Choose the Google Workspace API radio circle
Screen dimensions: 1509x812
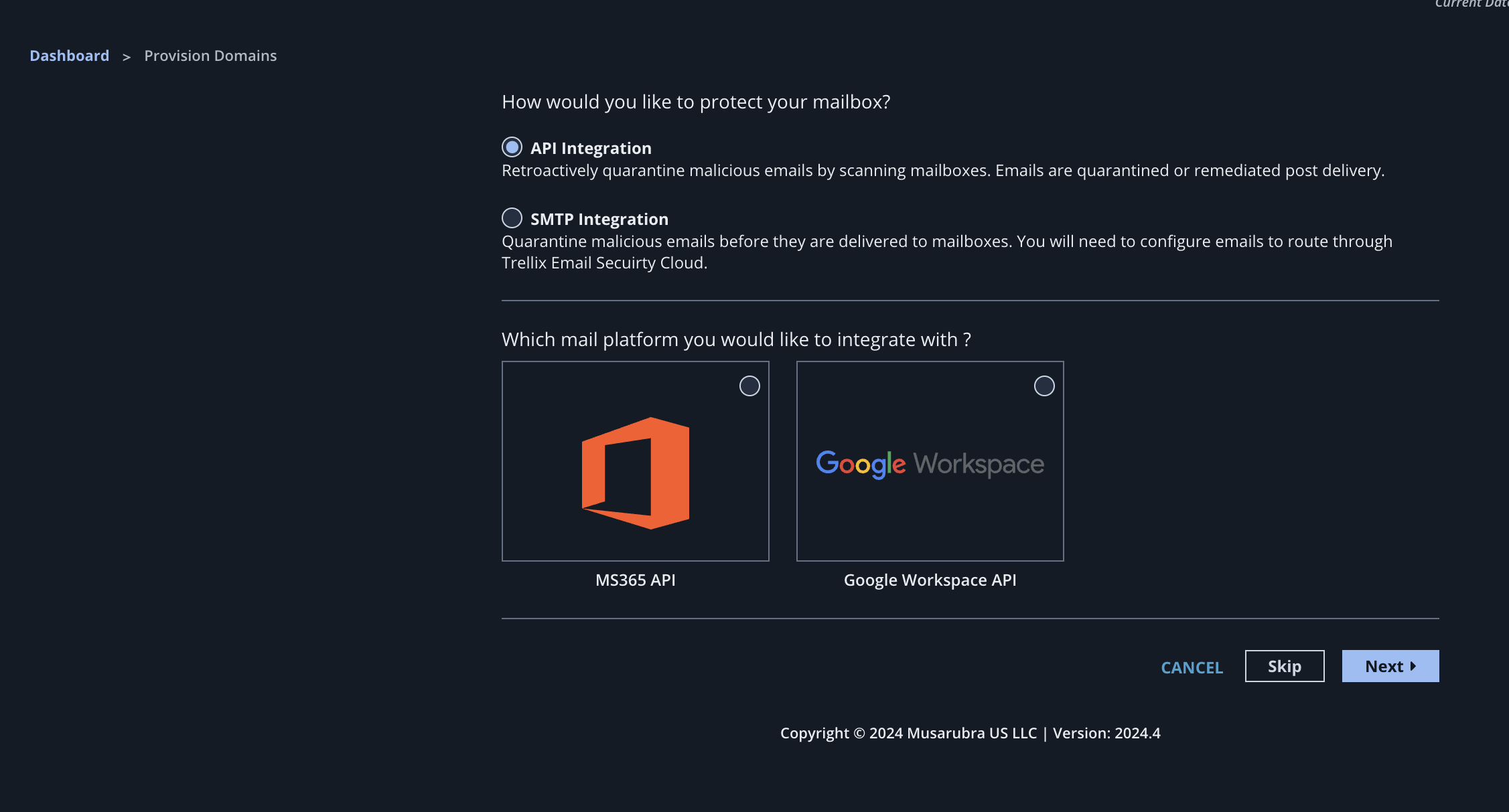coord(1044,386)
